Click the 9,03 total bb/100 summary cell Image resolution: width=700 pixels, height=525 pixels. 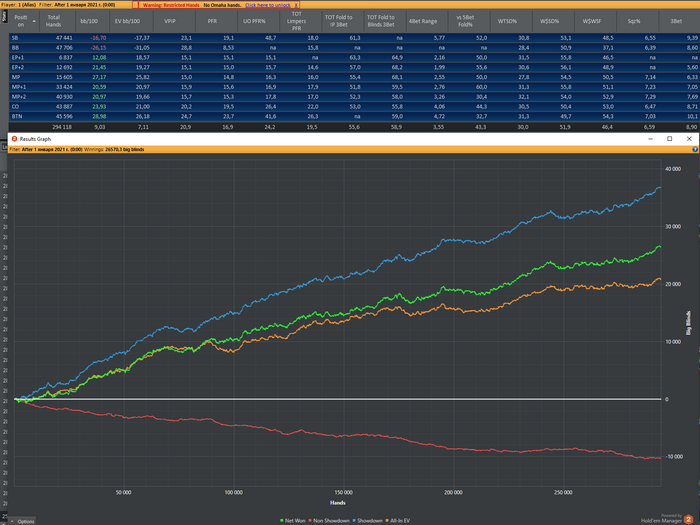(x=100, y=127)
